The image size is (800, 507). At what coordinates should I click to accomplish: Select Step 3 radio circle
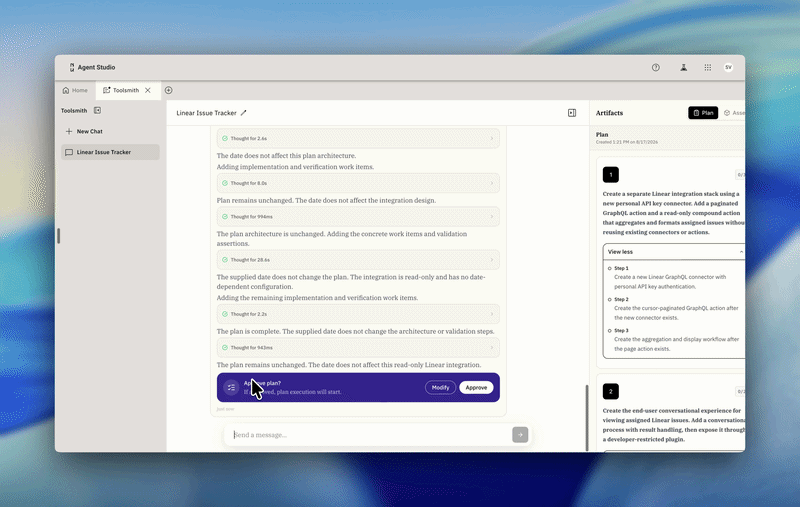[x=610, y=331]
